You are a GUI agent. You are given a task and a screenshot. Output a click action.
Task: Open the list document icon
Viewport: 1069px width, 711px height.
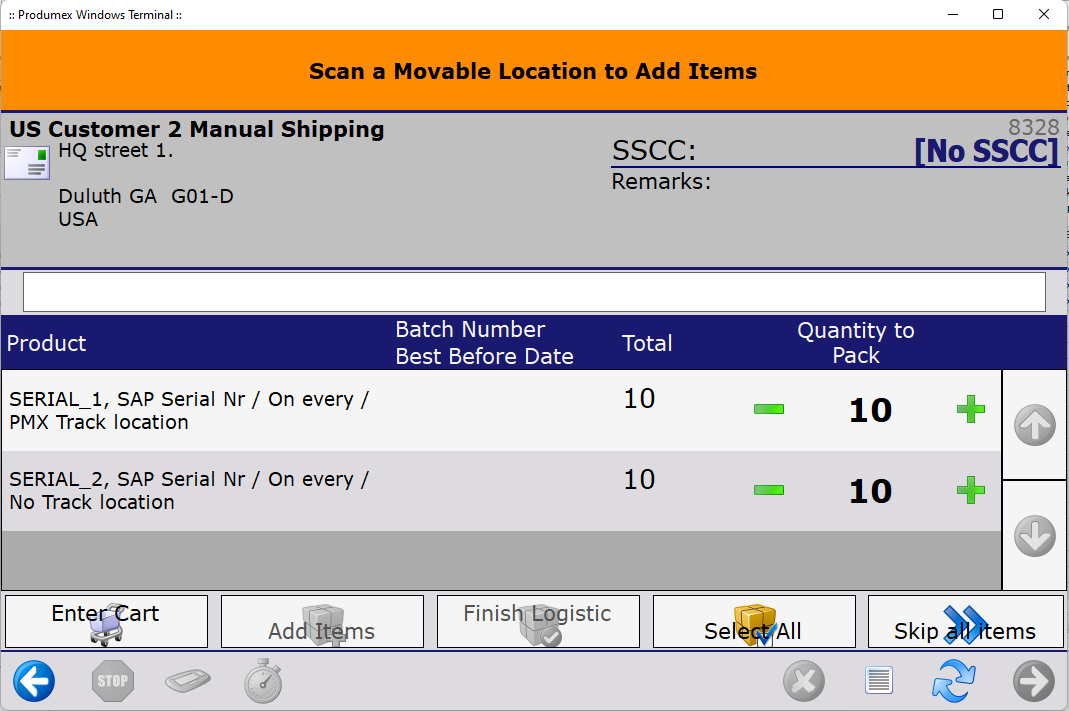point(879,681)
